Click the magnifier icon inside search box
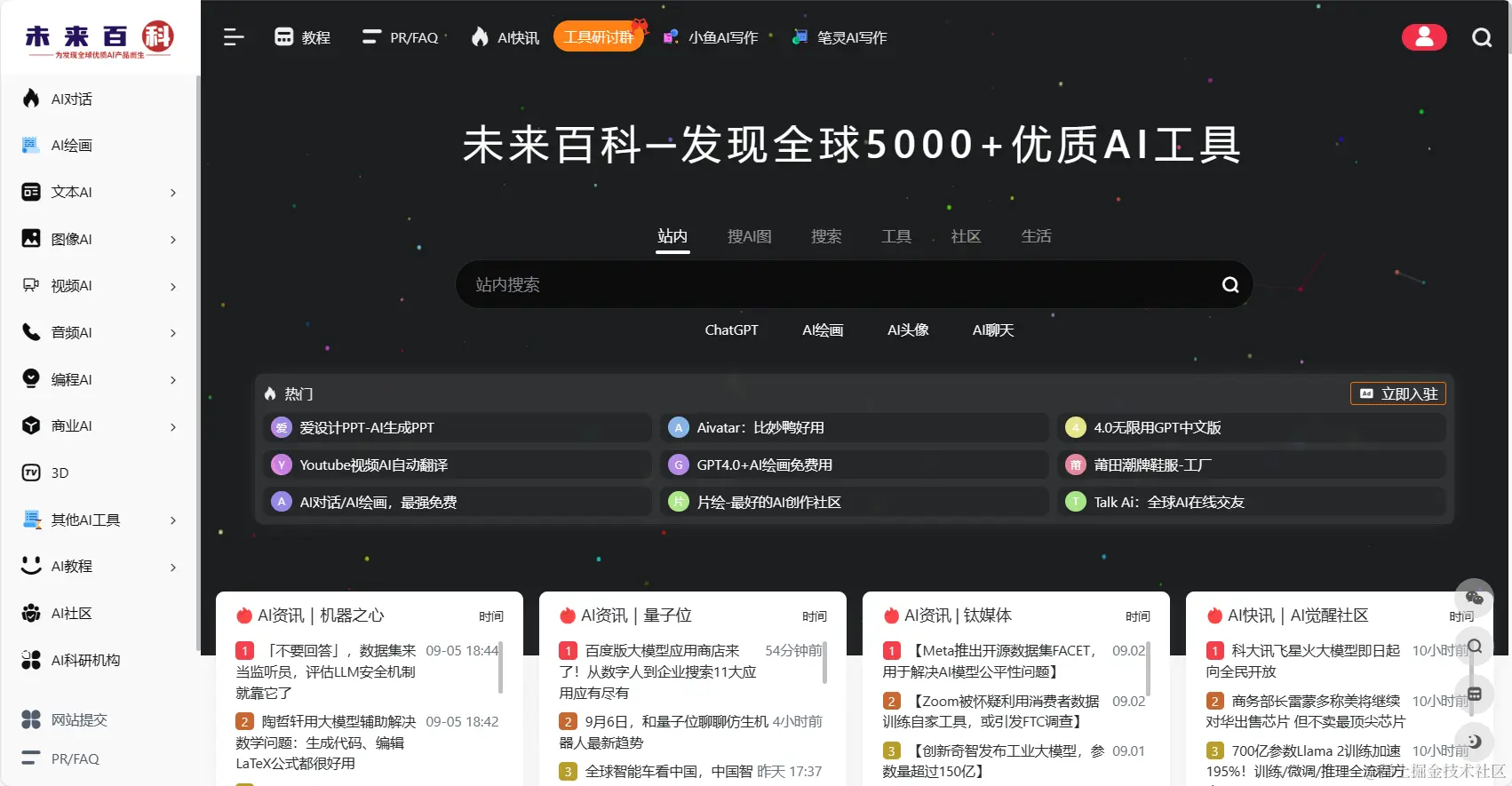1512x786 pixels. (x=1230, y=285)
